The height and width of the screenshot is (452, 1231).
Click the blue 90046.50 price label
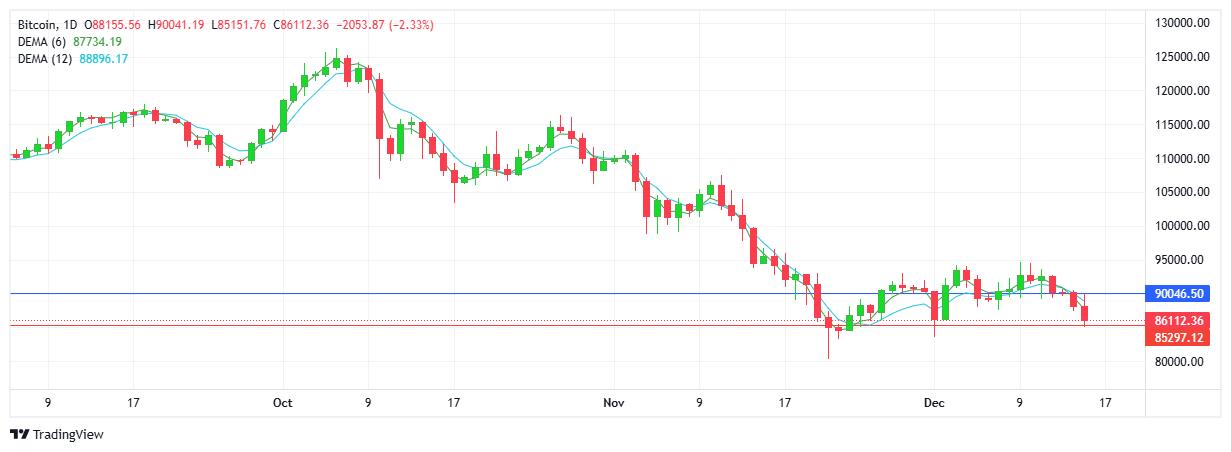point(1182,294)
